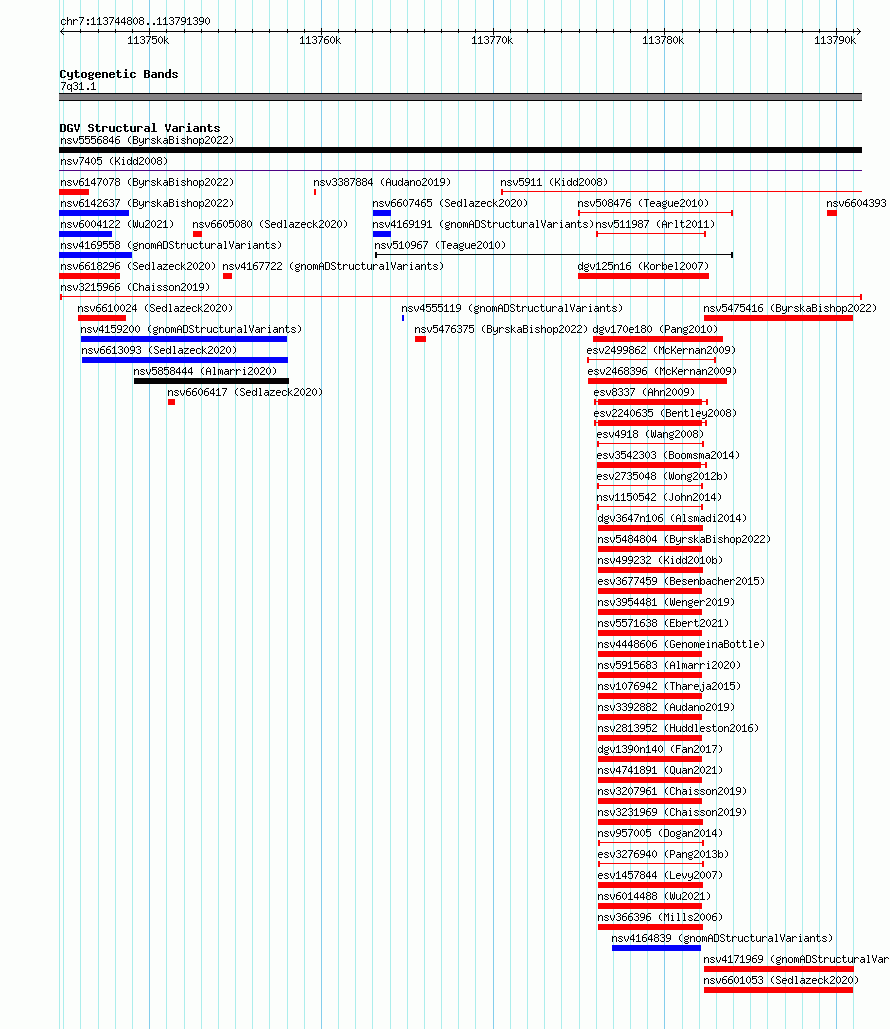Image resolution: width=890 pixels, height=1029 pixels.
Task: Select nsv1150542 (John2014) label
Action: point(659,497)
